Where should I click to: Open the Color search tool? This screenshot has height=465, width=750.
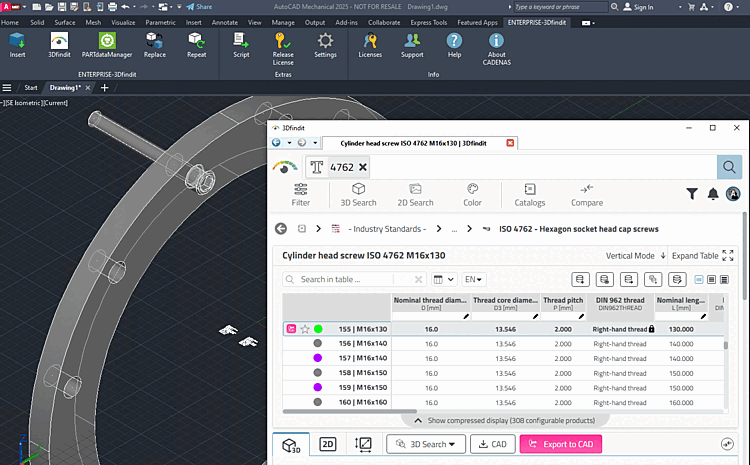(x=472, y=195)
